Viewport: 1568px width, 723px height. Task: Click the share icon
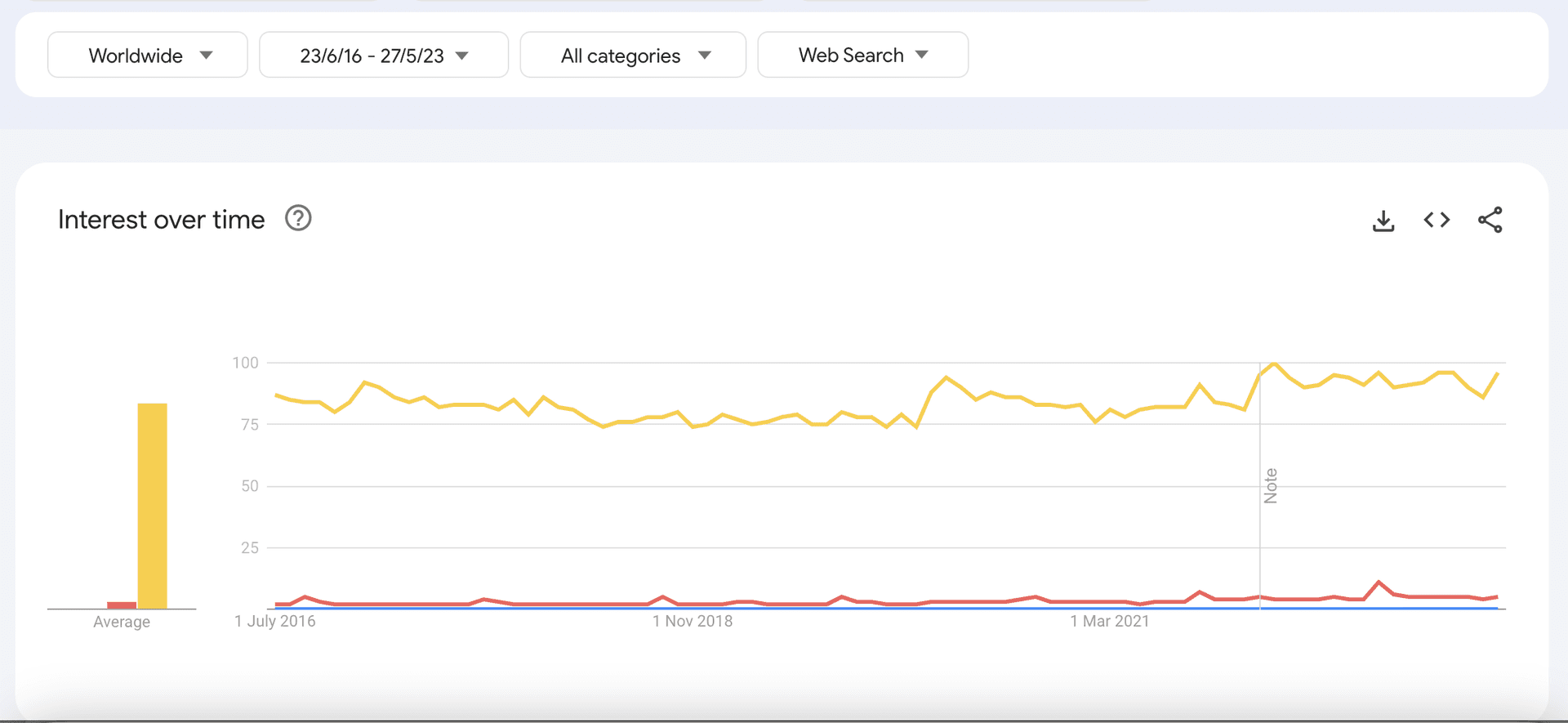coord(1490,220)
